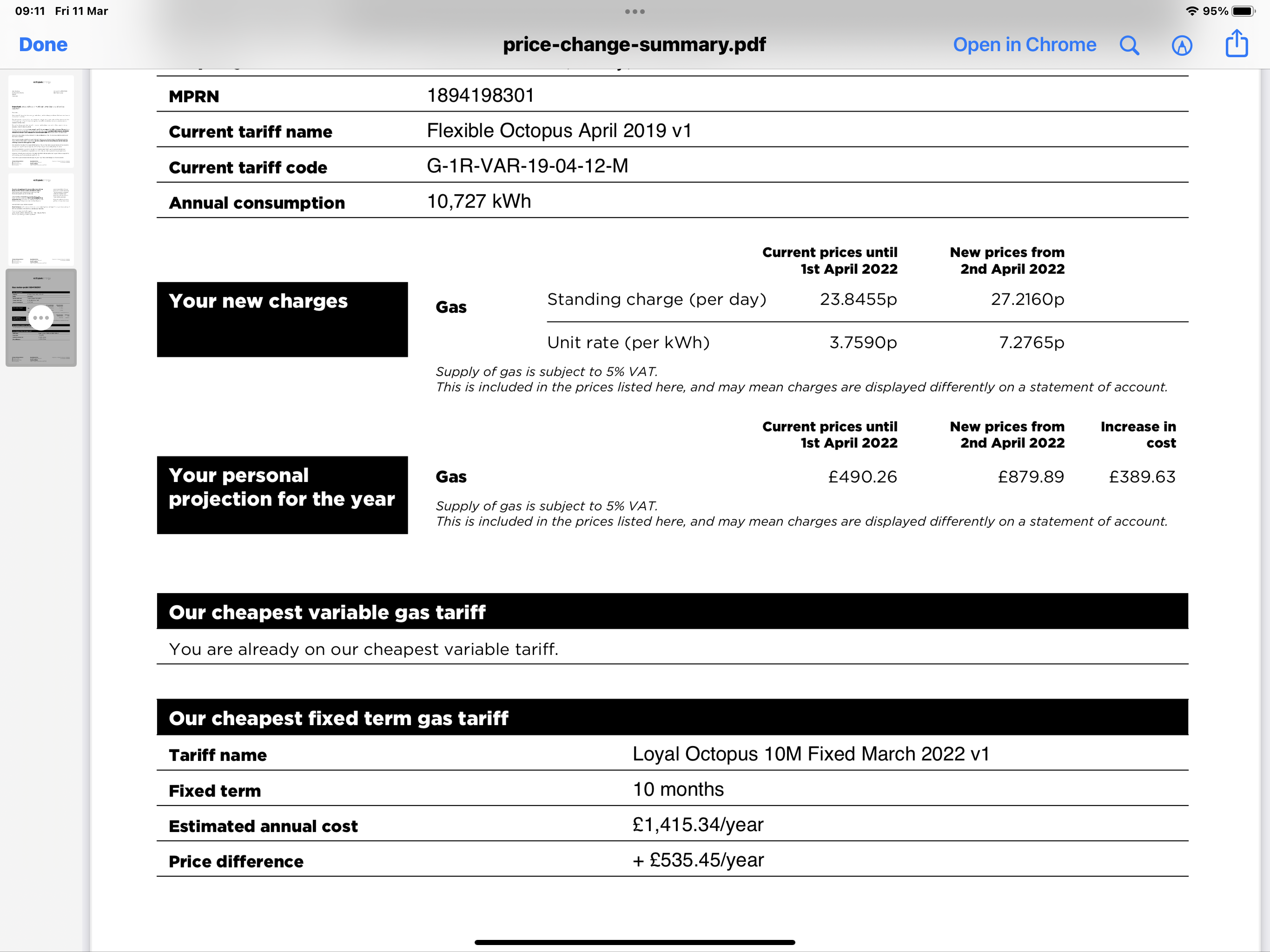Tap the battery status icon

coord(1243,11)
